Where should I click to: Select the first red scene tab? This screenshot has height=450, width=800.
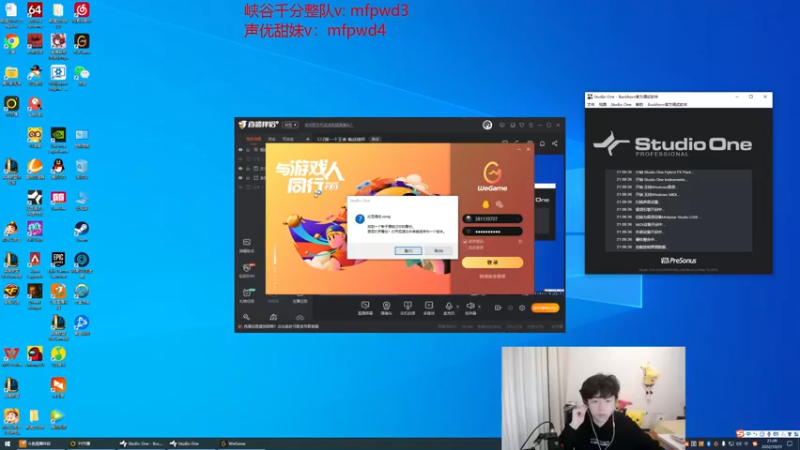click(254, 139)
